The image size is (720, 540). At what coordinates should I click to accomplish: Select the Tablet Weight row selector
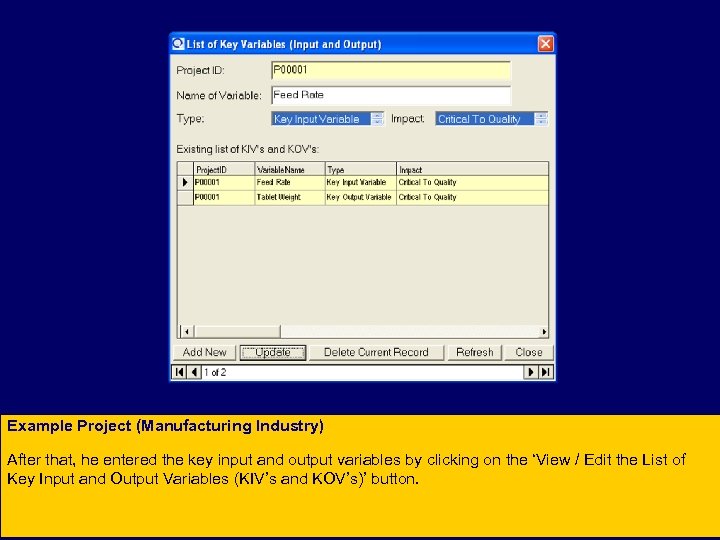coord(185,197)
